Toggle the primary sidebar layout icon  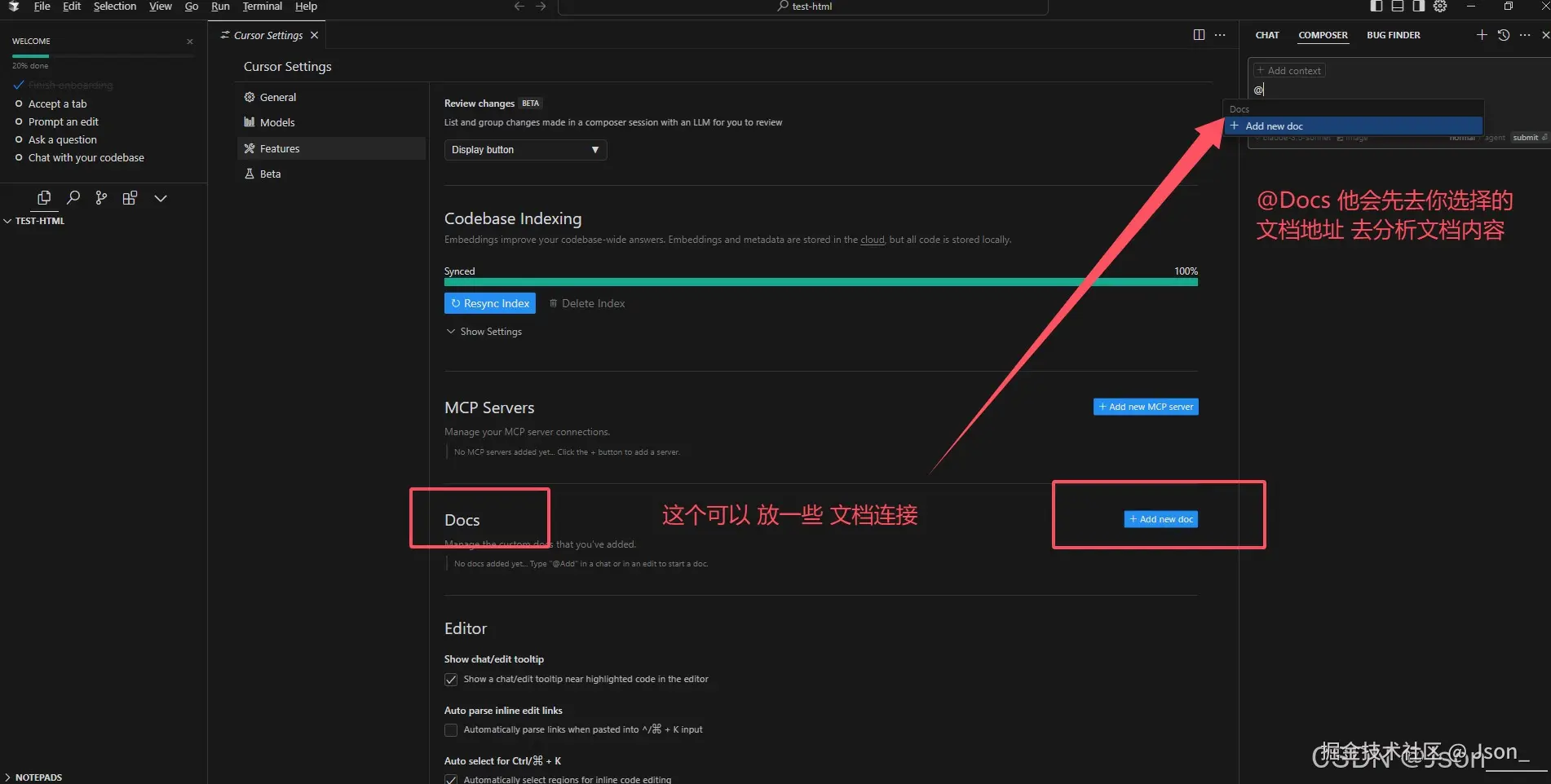[1376, 7]
